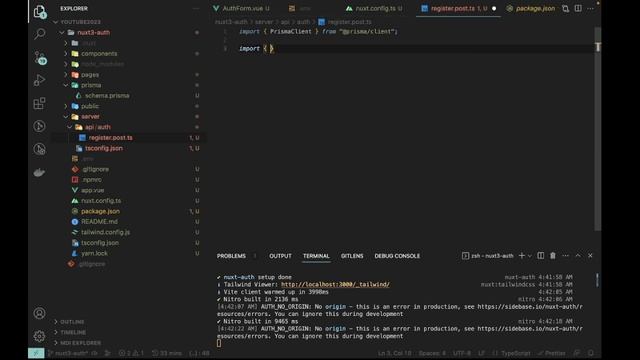Click the zsh - nuxt3-auth terminal label

point(488,256)
